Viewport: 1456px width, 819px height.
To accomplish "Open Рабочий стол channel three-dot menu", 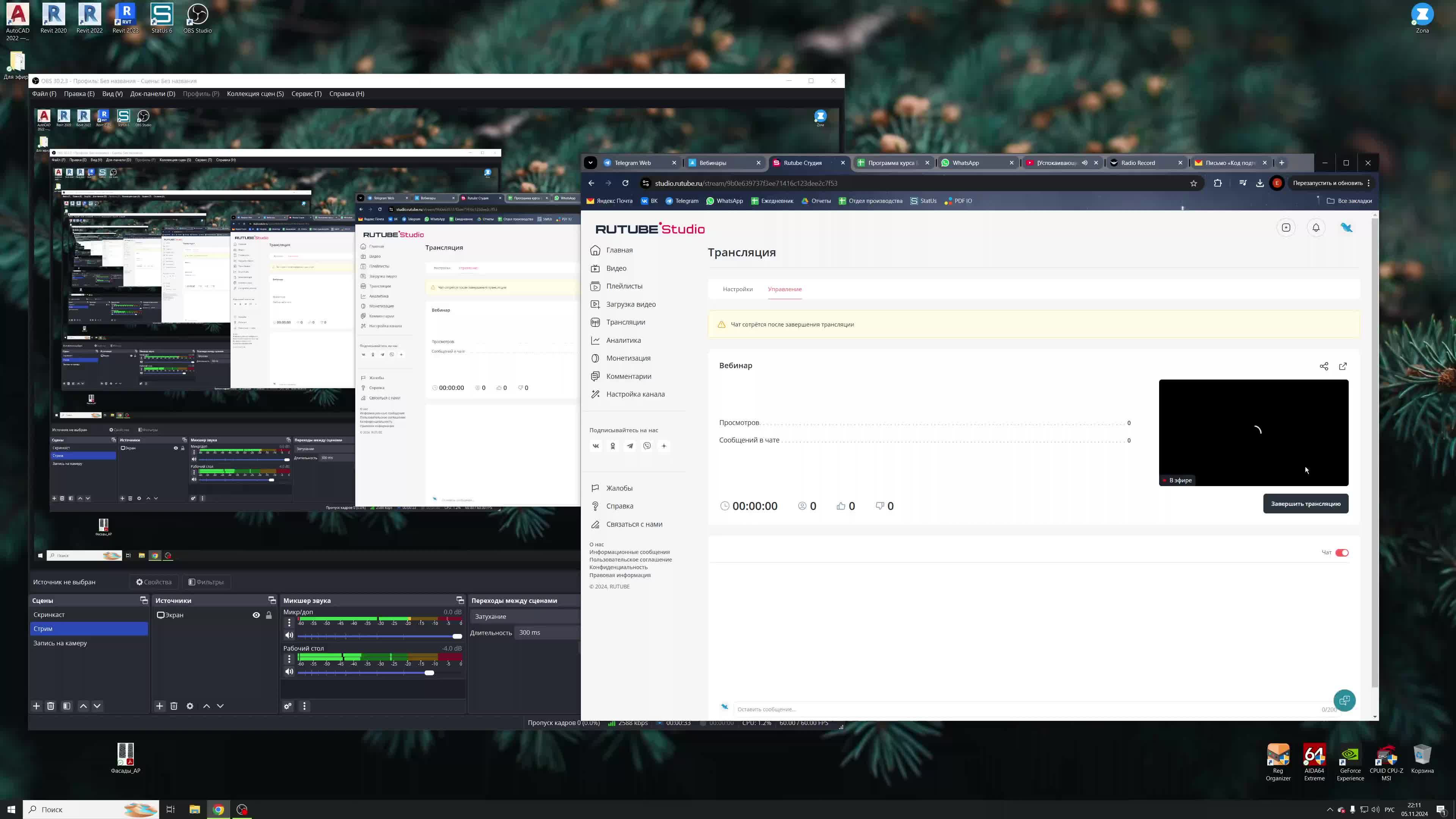I will coord(289,659).
